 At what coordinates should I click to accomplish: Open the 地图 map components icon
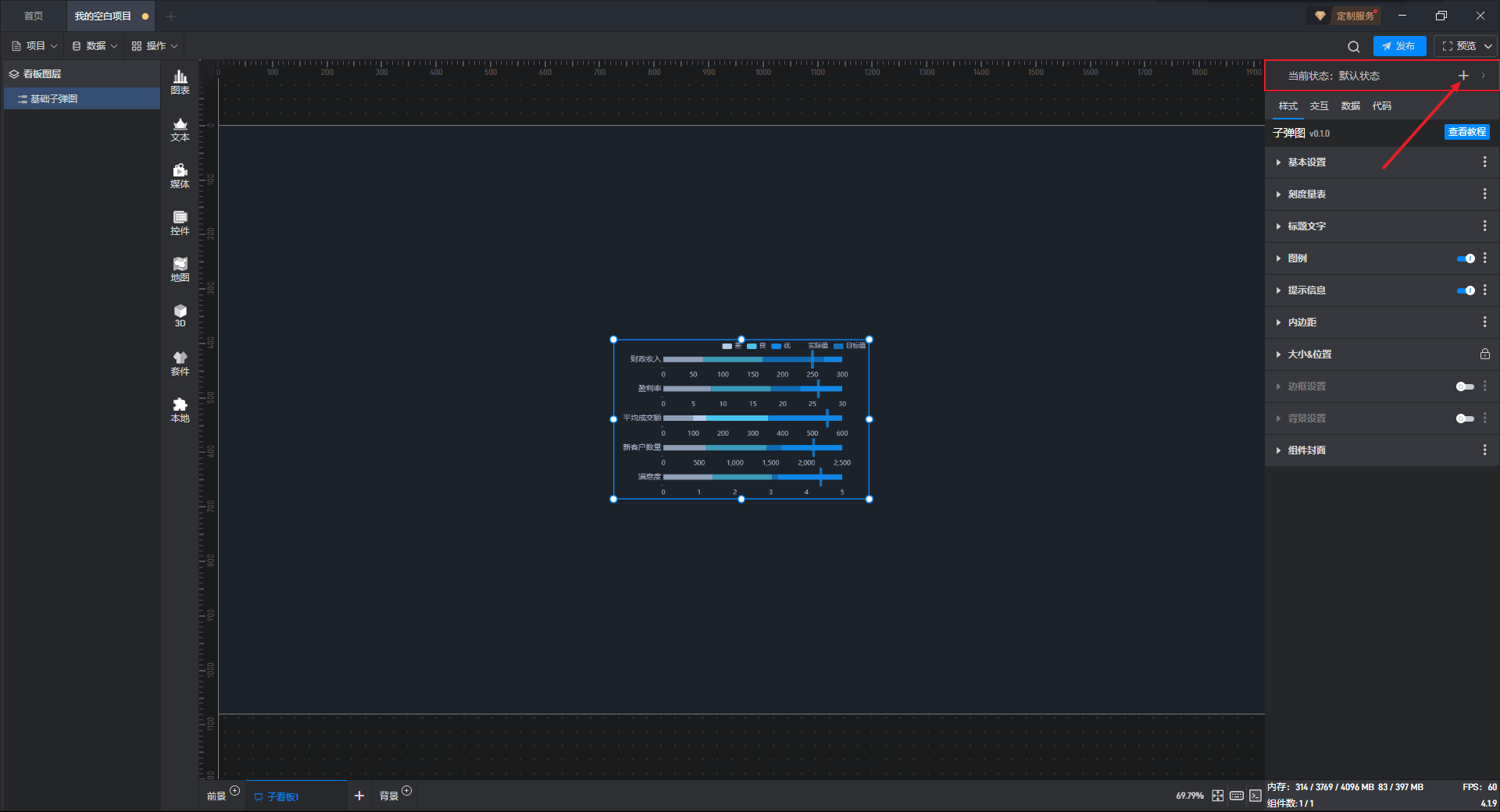[180, 269]
